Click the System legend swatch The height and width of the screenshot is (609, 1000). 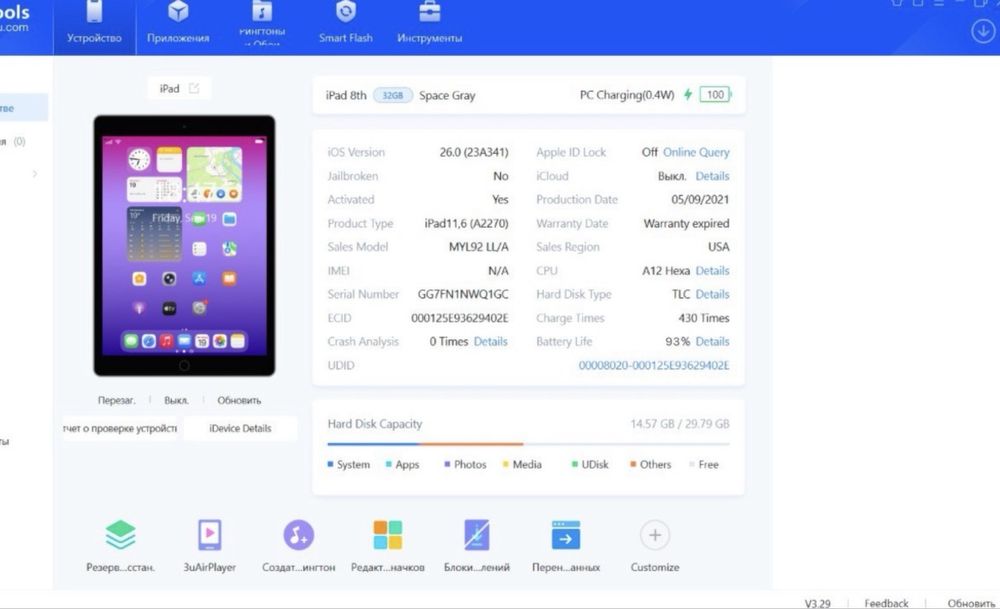point(330,464)
